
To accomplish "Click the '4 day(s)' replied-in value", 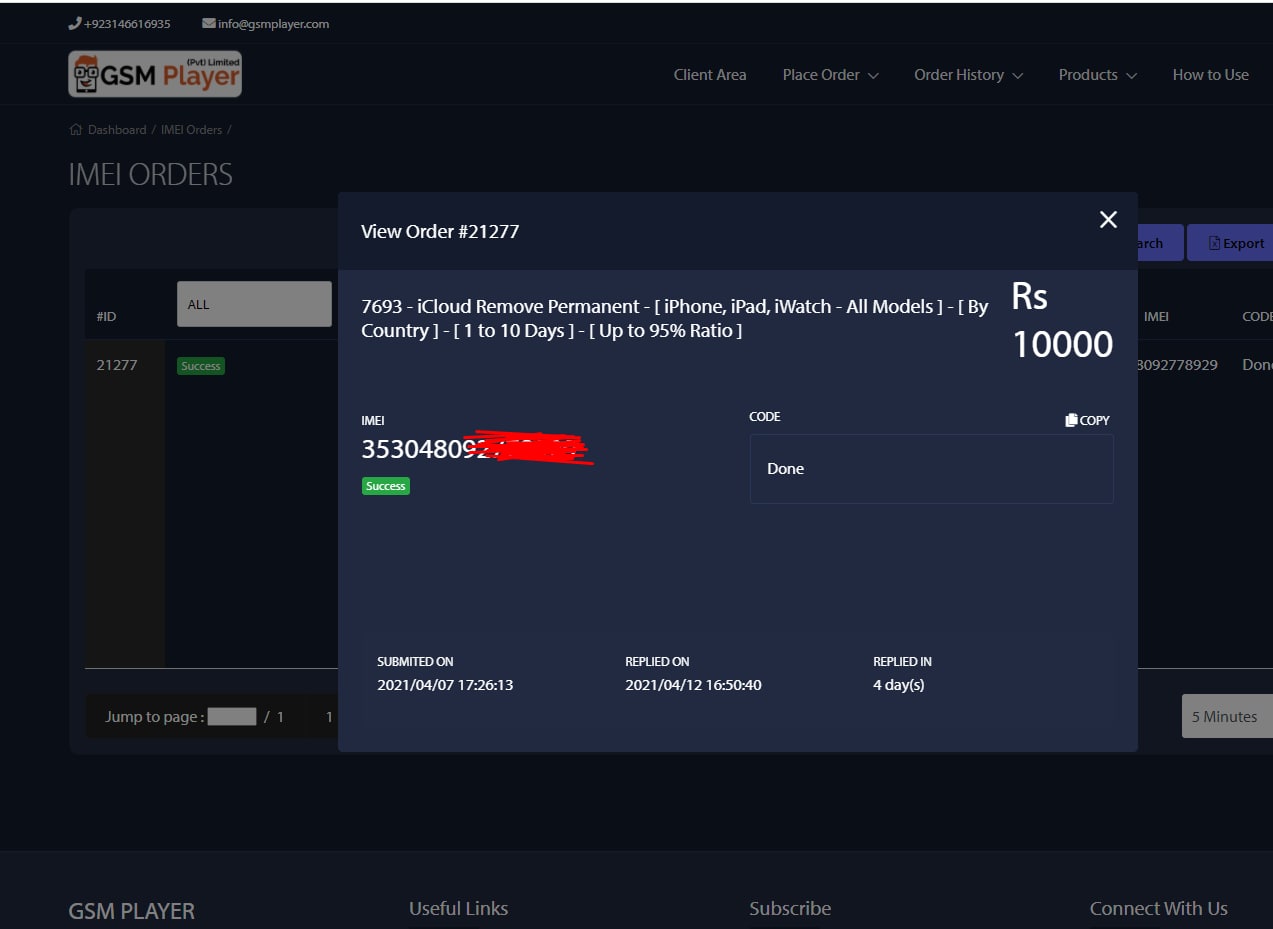I will [x=899, y=685].
